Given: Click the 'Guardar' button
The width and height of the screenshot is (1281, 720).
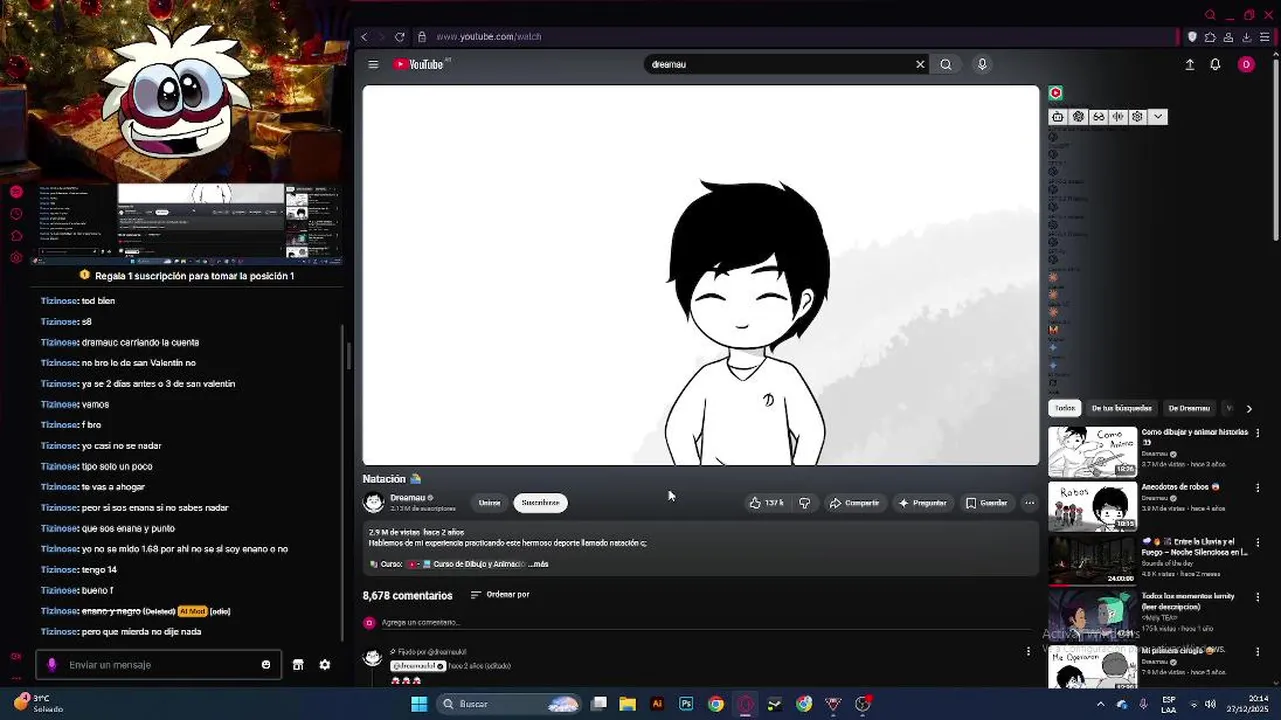Looking at the screenshot, I should pos(986,503).
